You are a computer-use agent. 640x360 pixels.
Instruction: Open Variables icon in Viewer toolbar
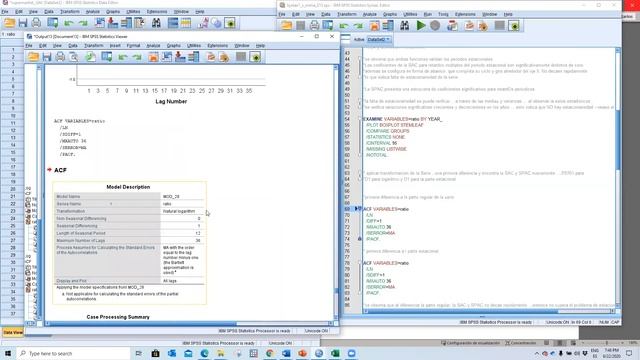click(x=193, y=57)
